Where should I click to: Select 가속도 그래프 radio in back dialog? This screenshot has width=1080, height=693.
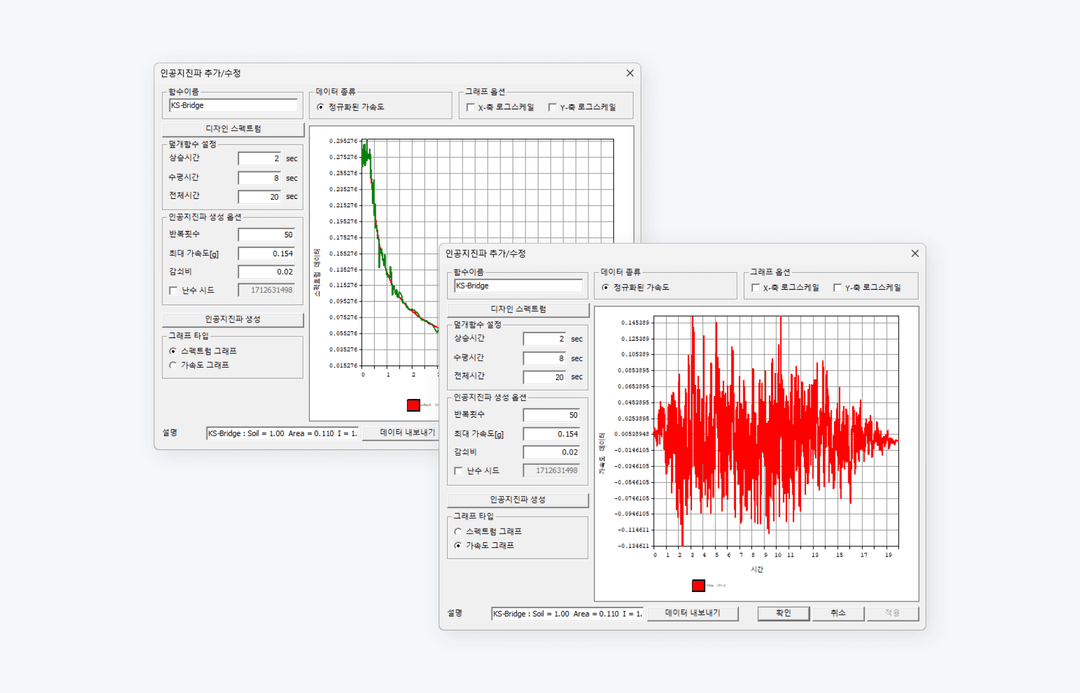pos(173,366)
